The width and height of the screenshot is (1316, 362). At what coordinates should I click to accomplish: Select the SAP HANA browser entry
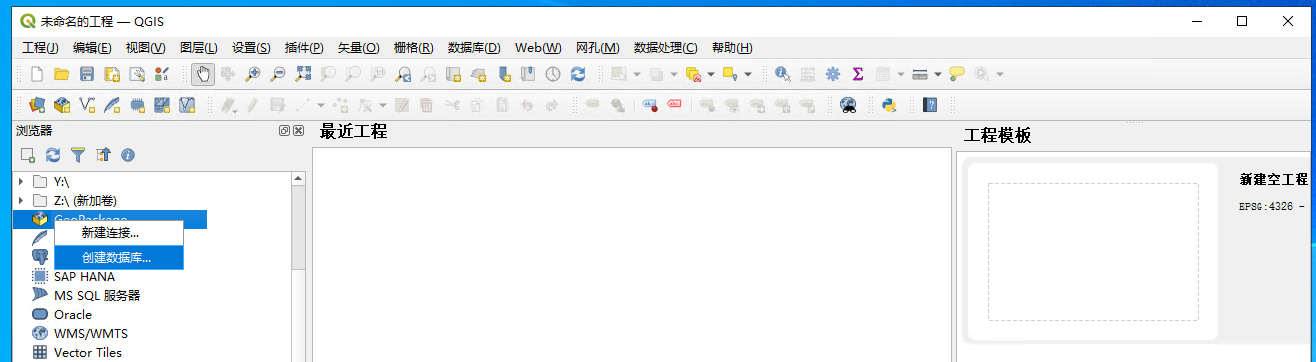(84, 276)
